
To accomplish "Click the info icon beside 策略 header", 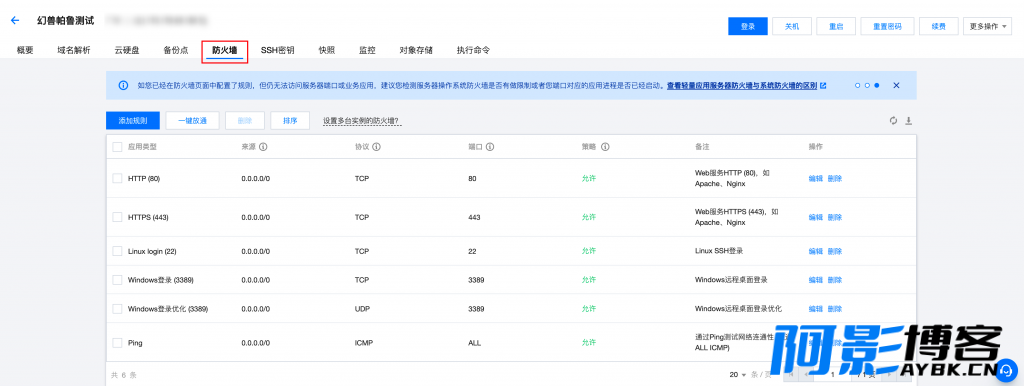I will tap(605, 147).
